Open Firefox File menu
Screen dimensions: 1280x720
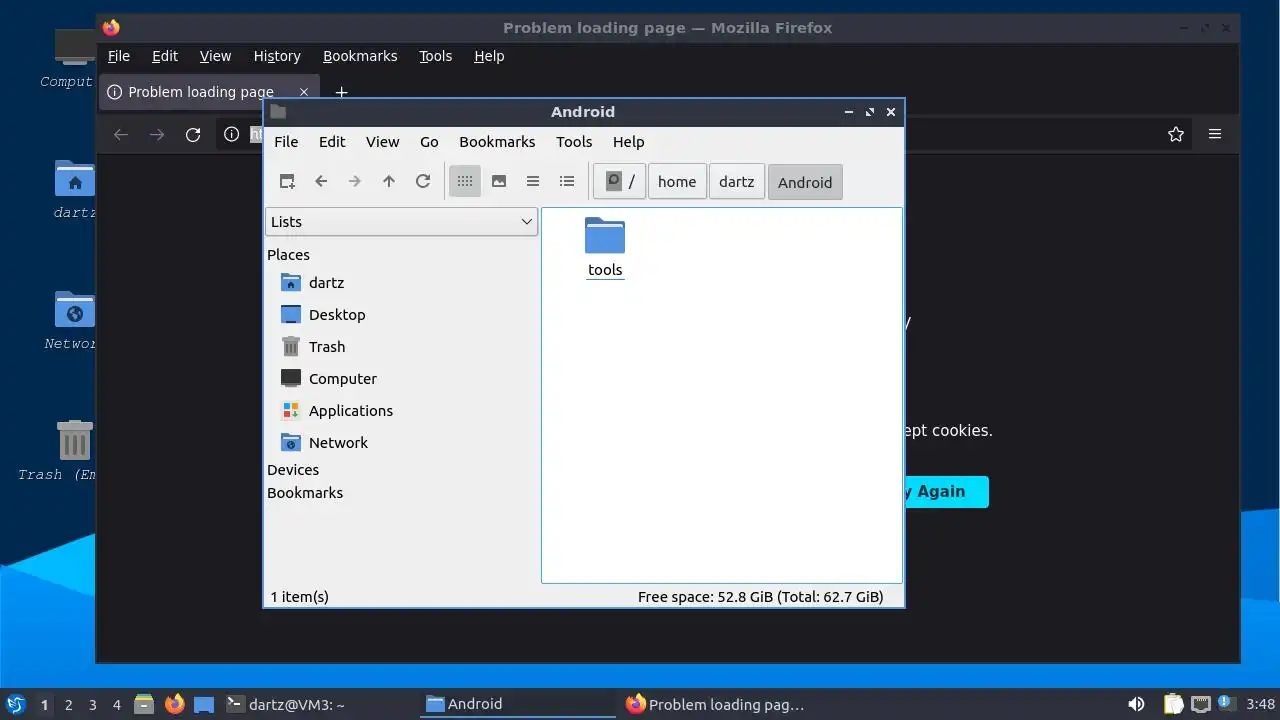pos(119,56)
